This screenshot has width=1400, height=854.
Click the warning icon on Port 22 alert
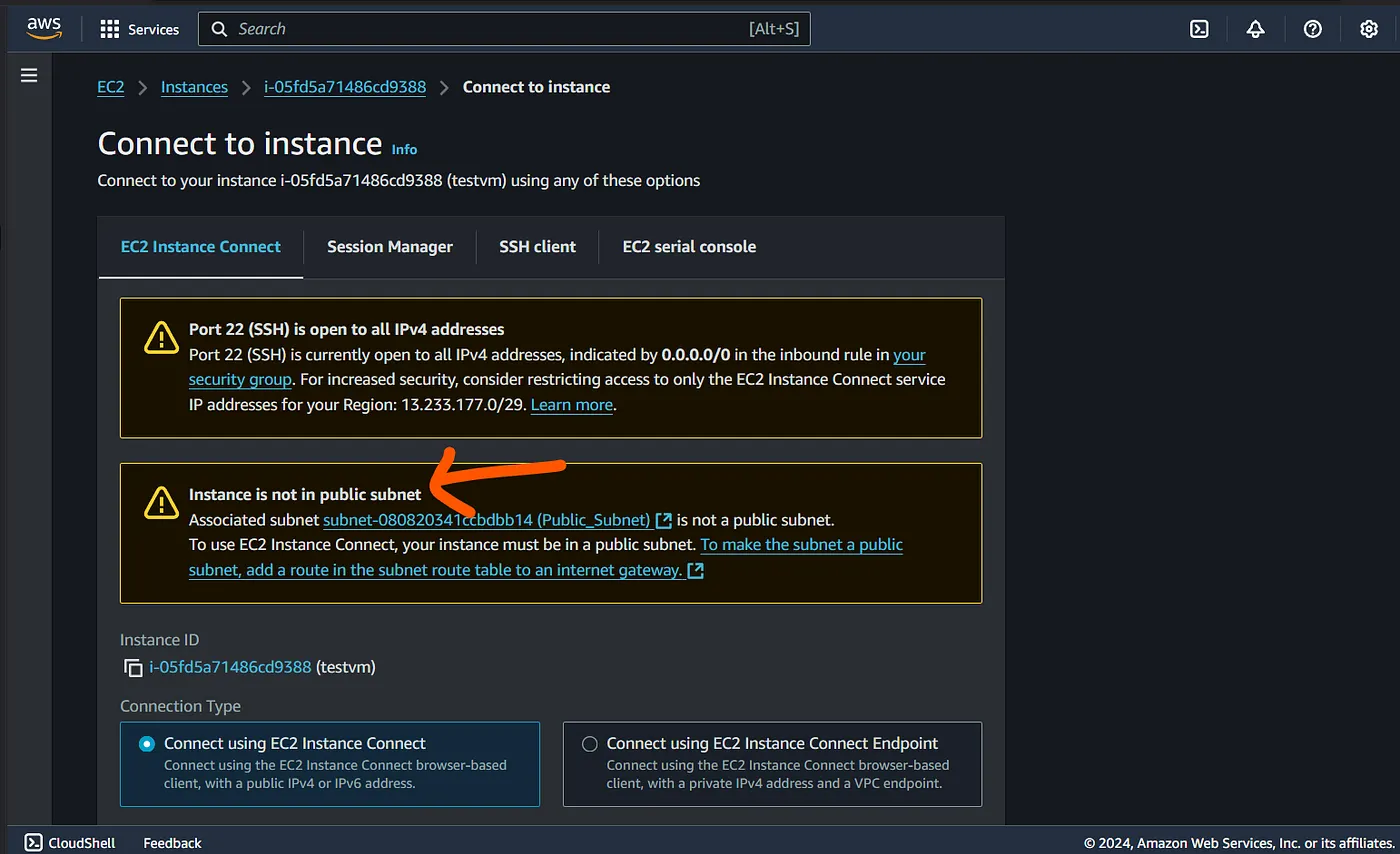tap(161, 338)
